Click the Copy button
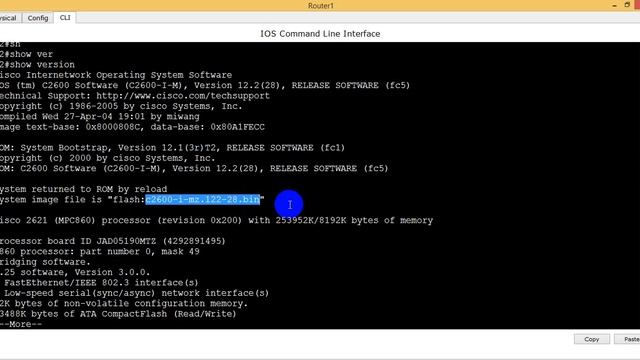The height and width of the screenshot is (360, 640). 591,339
